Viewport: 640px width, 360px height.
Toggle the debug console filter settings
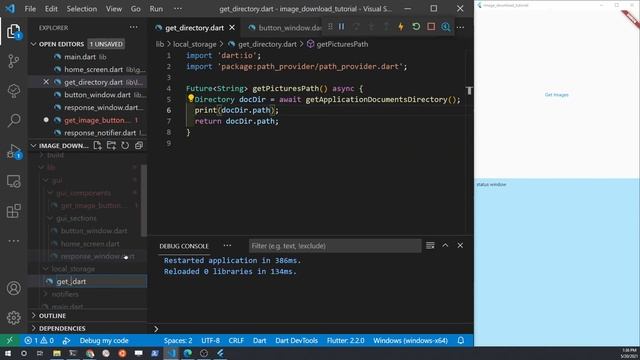430,245
